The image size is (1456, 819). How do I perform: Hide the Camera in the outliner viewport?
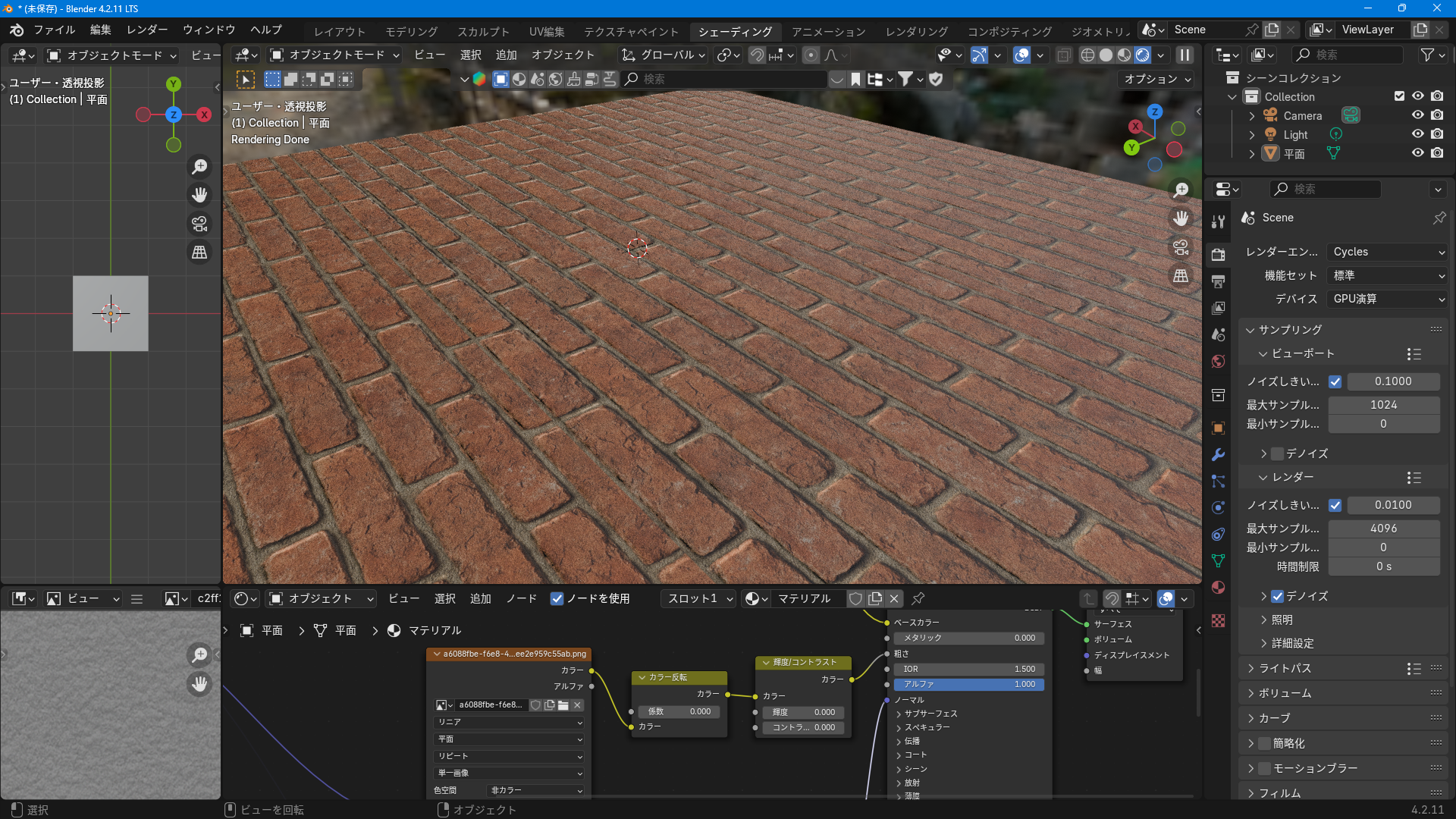[x=1417, y=115]
